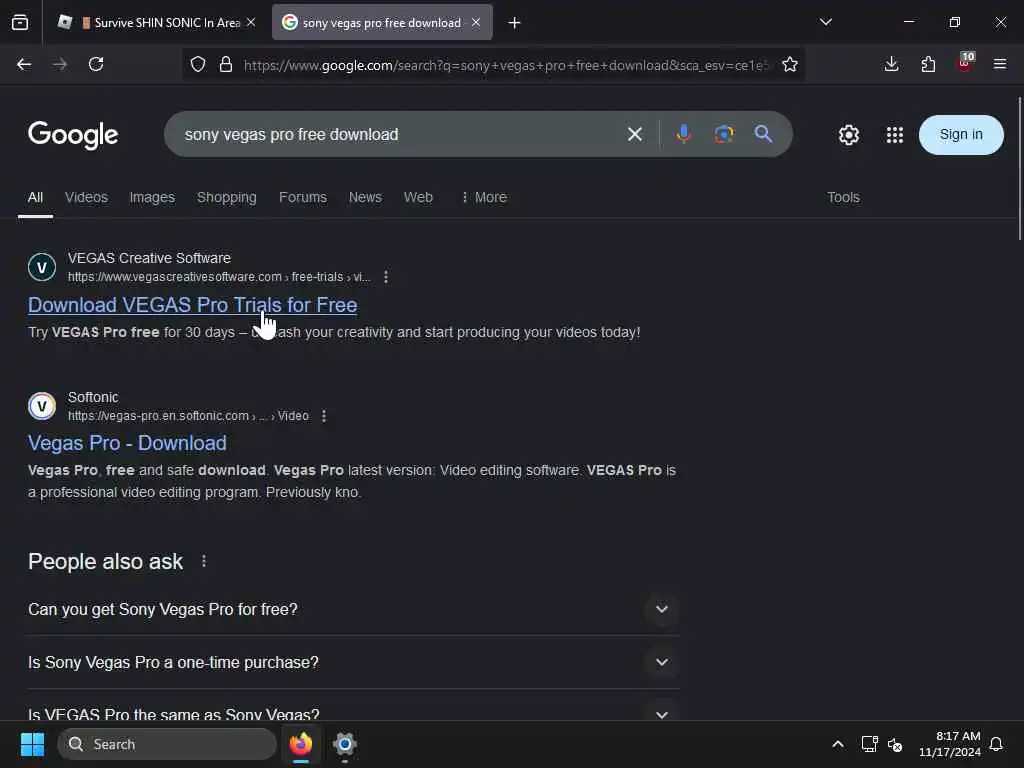Close the sony vegas pro search tab

(x=476, y=22)
